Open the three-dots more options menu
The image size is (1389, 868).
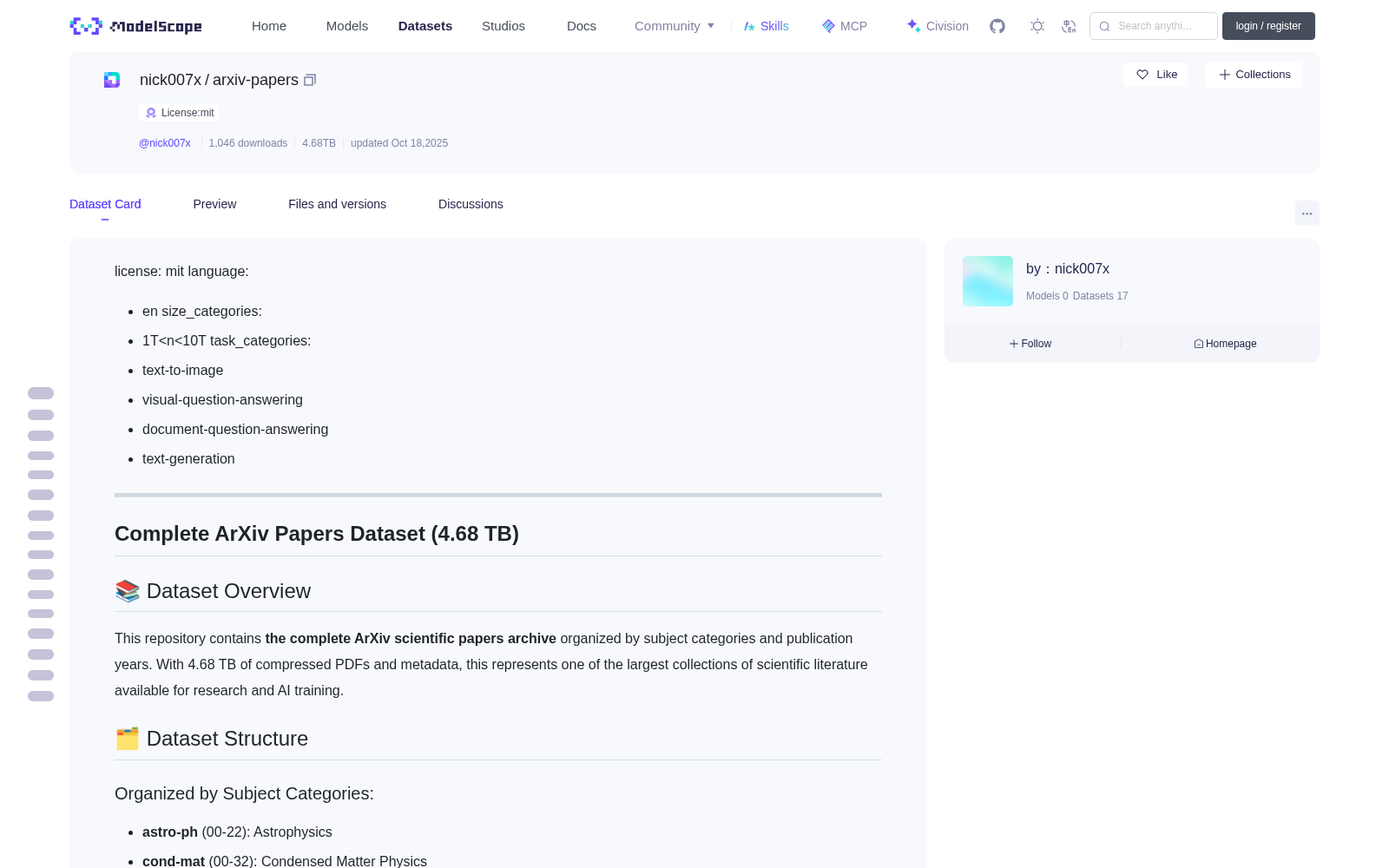(x=1307, y=213)
